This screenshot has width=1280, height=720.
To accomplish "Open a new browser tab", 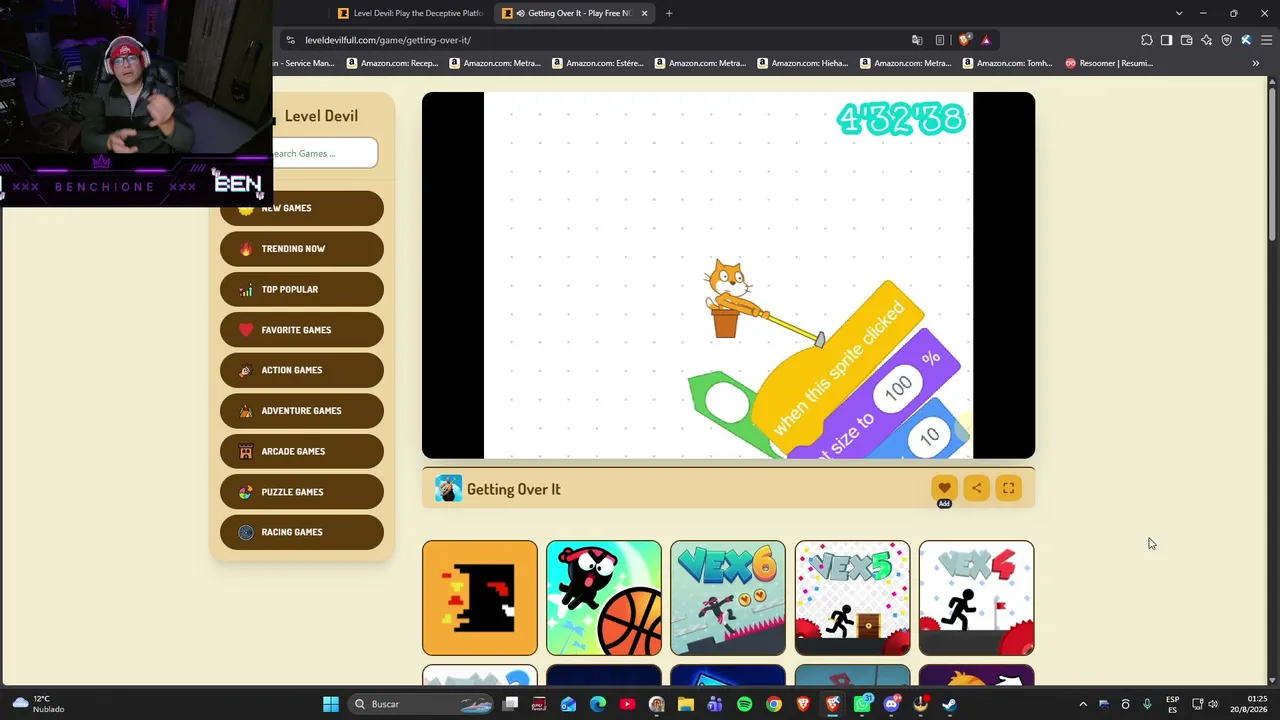I will [x=669, y=13].
